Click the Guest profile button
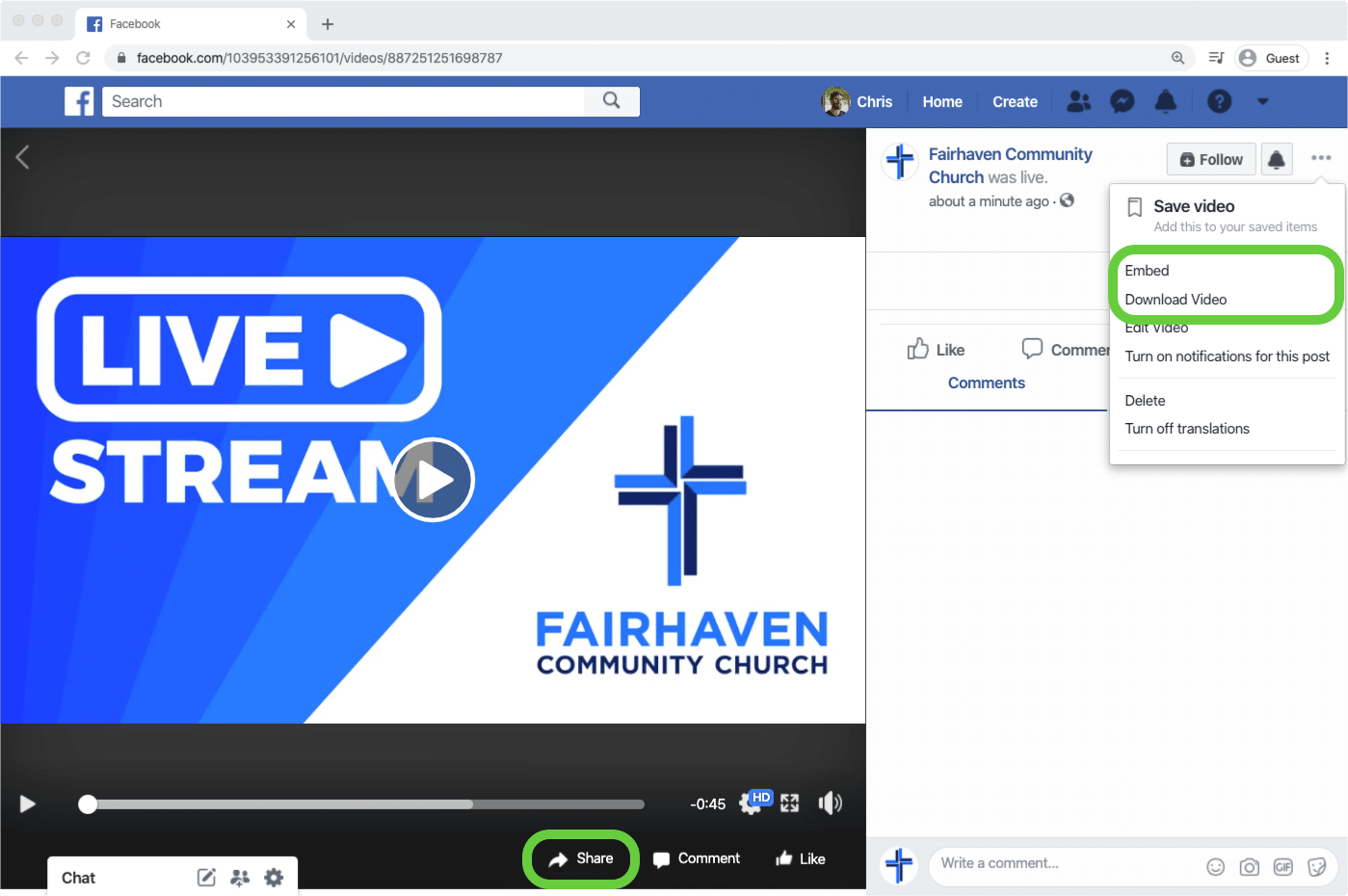 [x=1272, y=58]
